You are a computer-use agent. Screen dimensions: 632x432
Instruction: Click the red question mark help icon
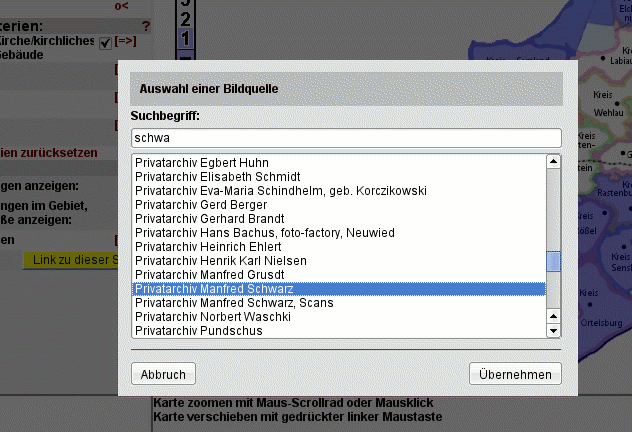coord(146,26)
